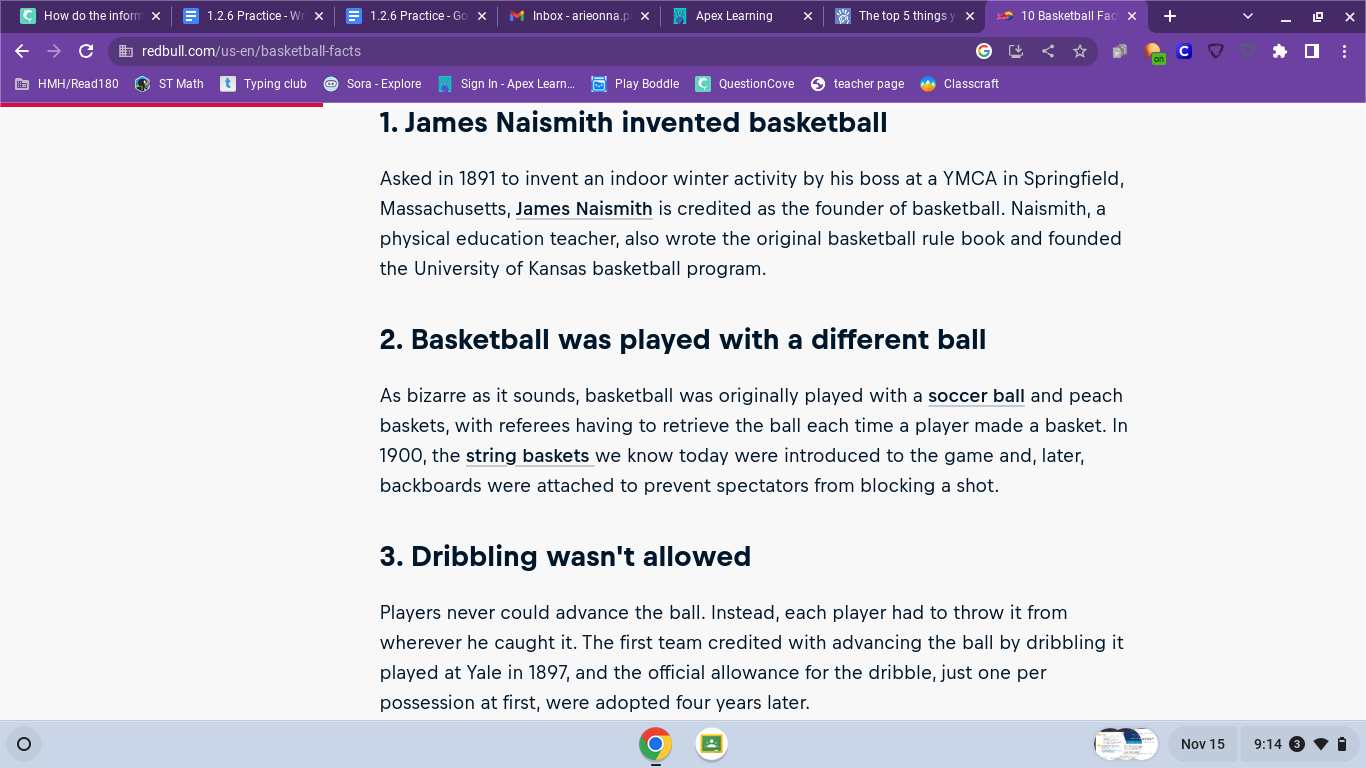Open the Chrome three-dot menu

(x=1344, y=51)
